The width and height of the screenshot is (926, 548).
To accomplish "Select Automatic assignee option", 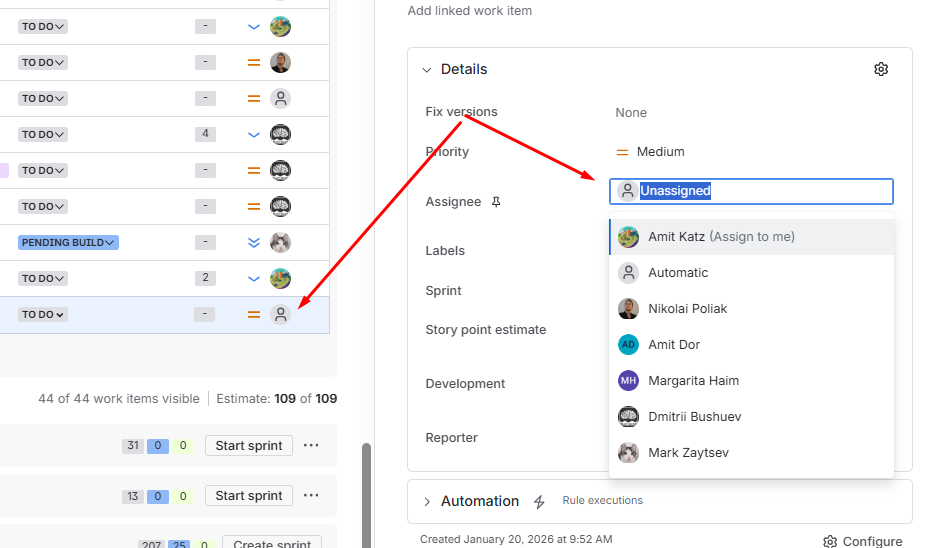I will pyautogui.click(x=751, y=273).
